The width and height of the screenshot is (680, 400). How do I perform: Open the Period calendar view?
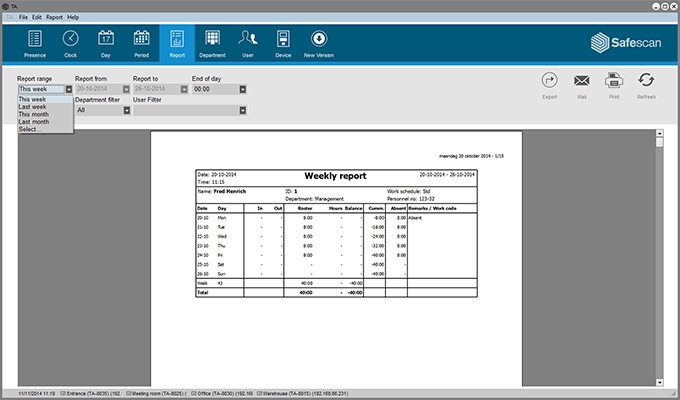click(x=141, y=43)
